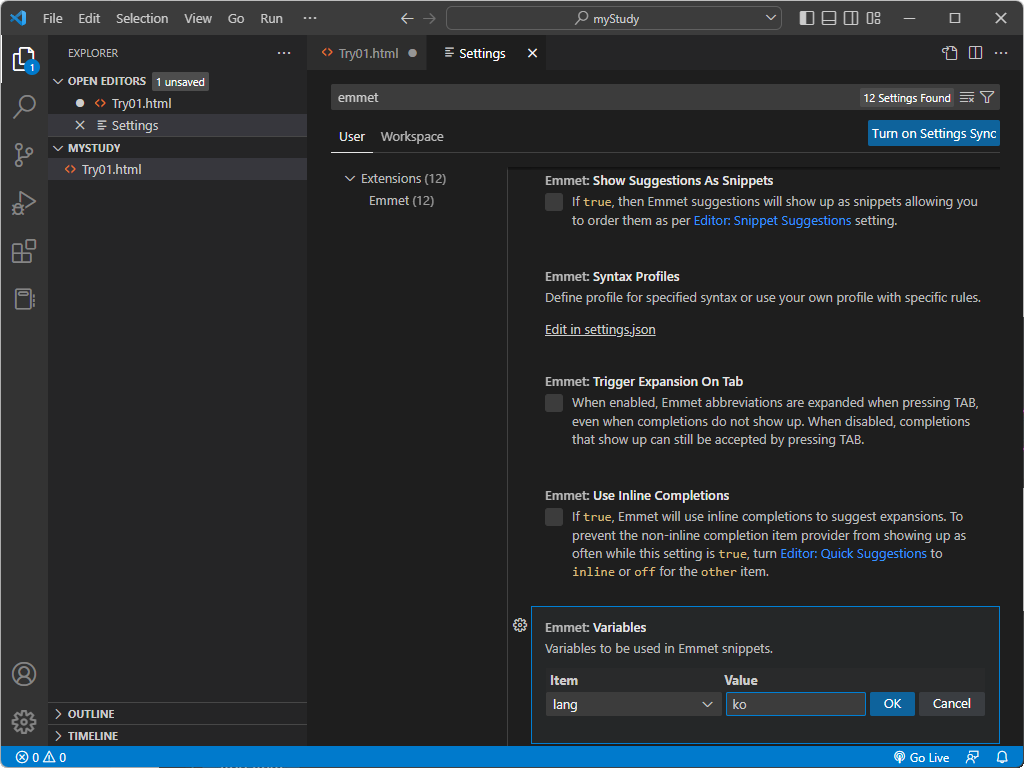Click the Value field containing ko
This screenshot has width=1024, height=768.
795,705
